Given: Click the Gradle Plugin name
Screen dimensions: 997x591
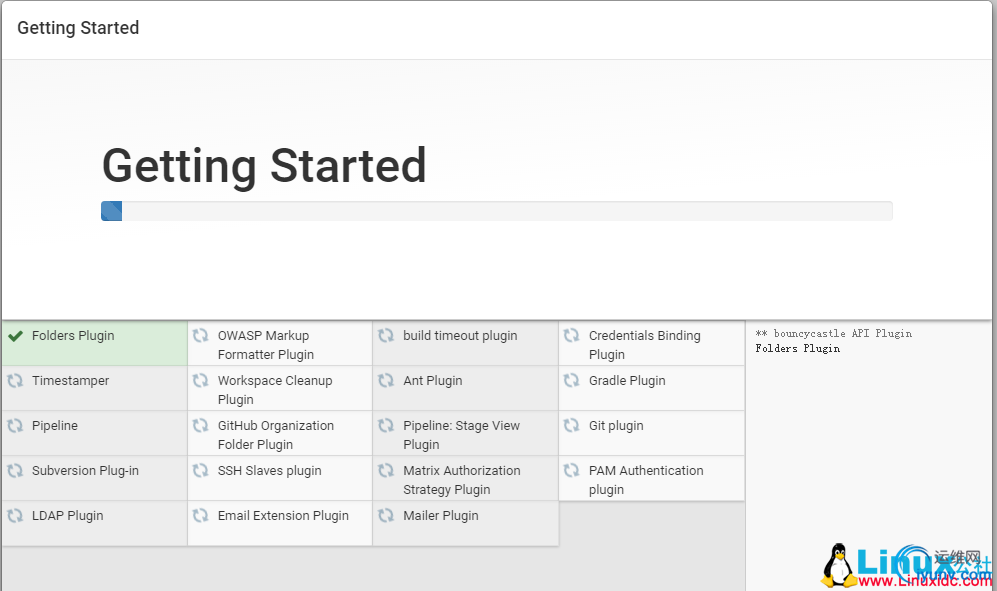Looking at the screenshot, I should coord(628,380).
